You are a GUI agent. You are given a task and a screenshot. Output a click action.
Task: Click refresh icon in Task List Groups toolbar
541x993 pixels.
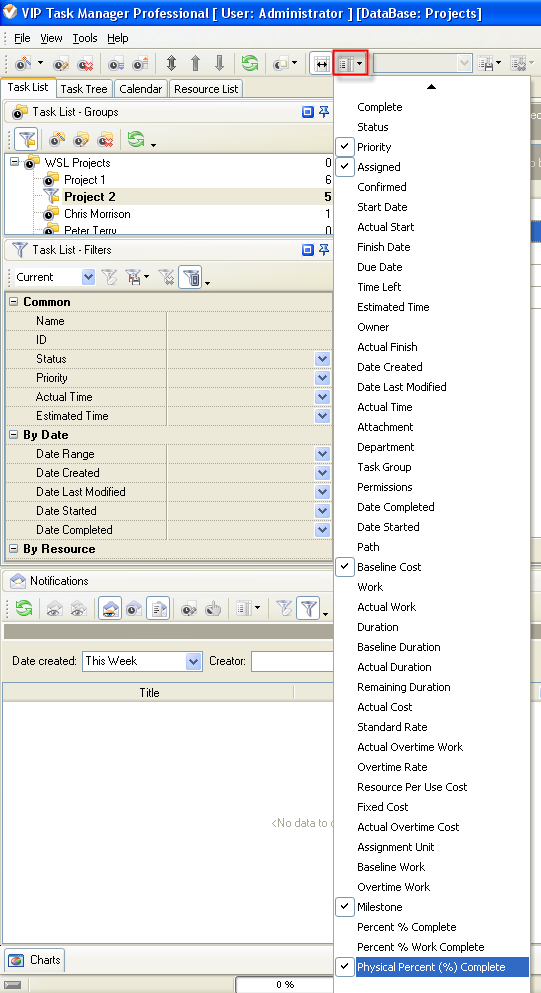136,139
